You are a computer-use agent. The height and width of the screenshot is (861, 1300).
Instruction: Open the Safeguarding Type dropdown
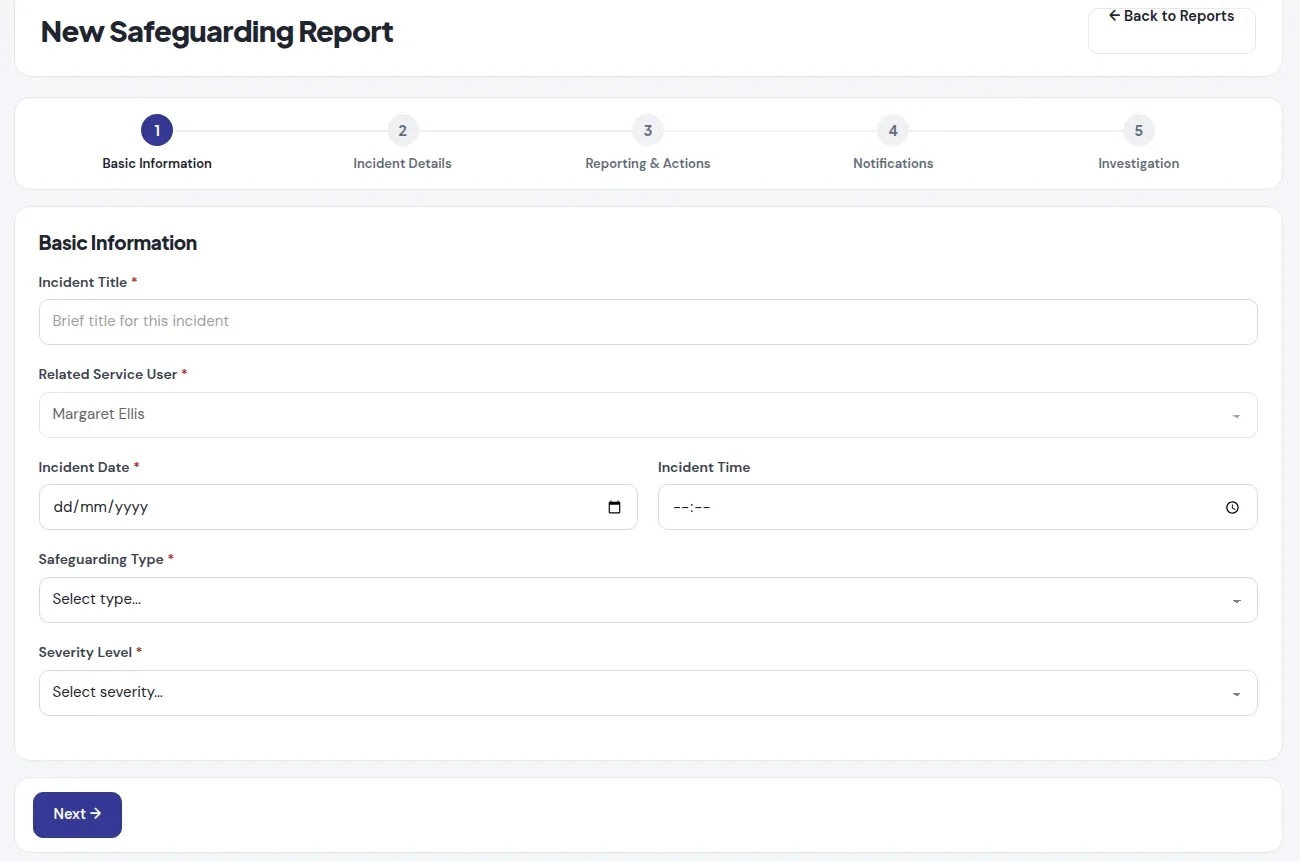click(x=648, y=600)
